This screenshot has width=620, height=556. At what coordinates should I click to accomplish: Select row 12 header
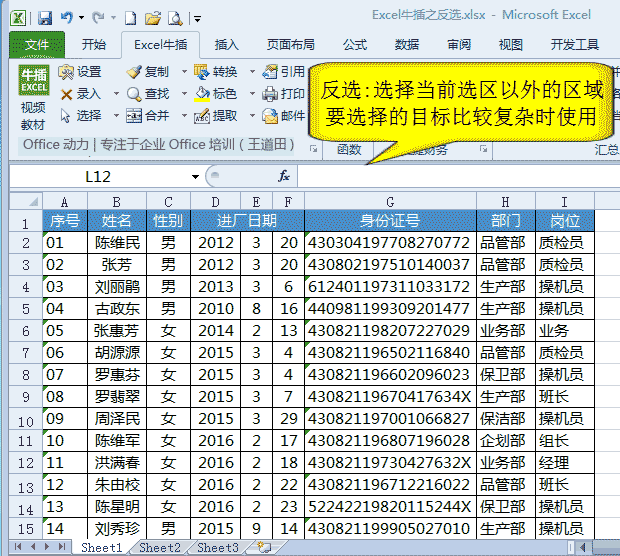(x=26, y=463)
